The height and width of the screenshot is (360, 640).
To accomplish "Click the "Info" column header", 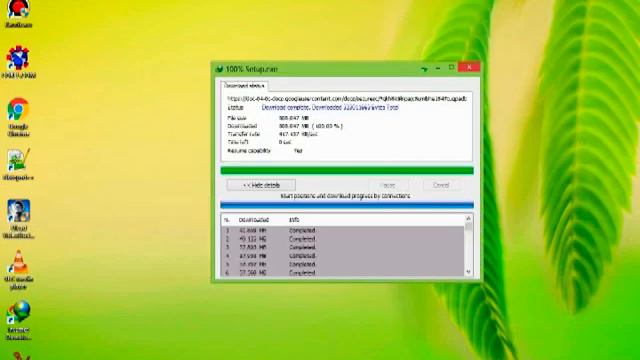I will point(294,220).
